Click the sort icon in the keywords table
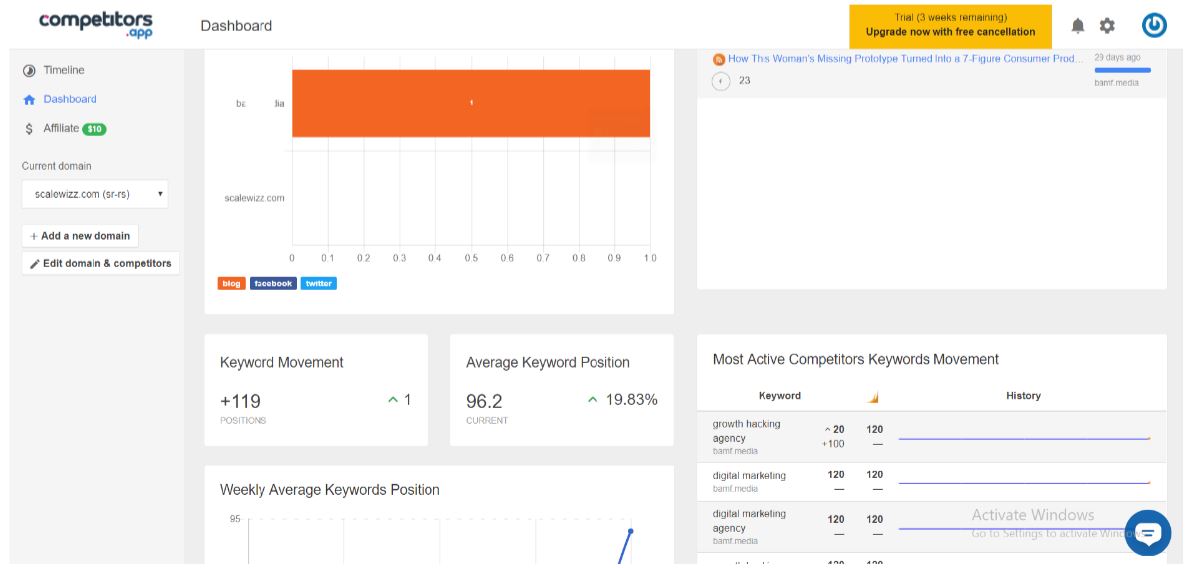The width and height of the screenshot is (1196, 568). 874,396
